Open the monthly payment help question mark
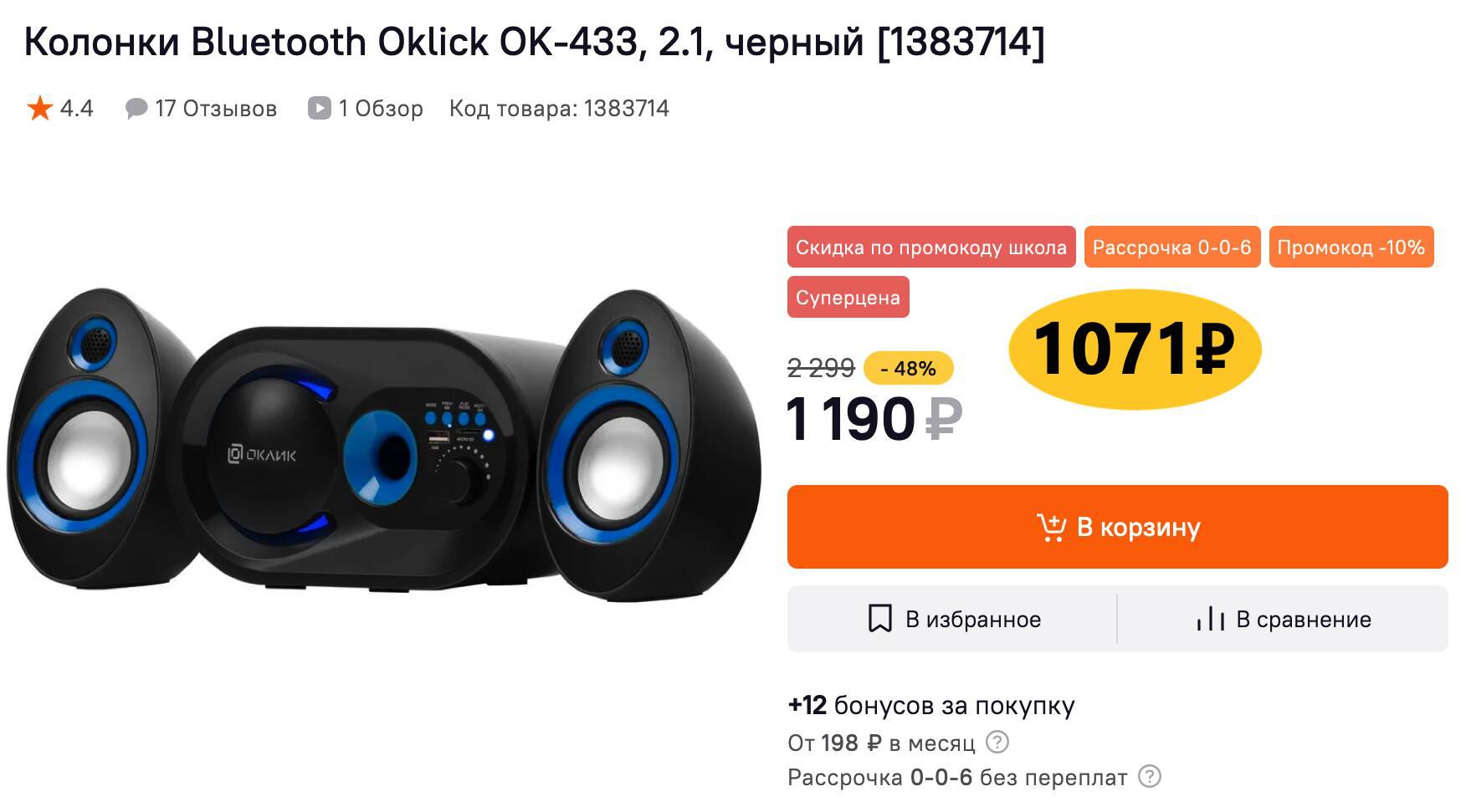The image size is (1466, 812). (997, 742)
